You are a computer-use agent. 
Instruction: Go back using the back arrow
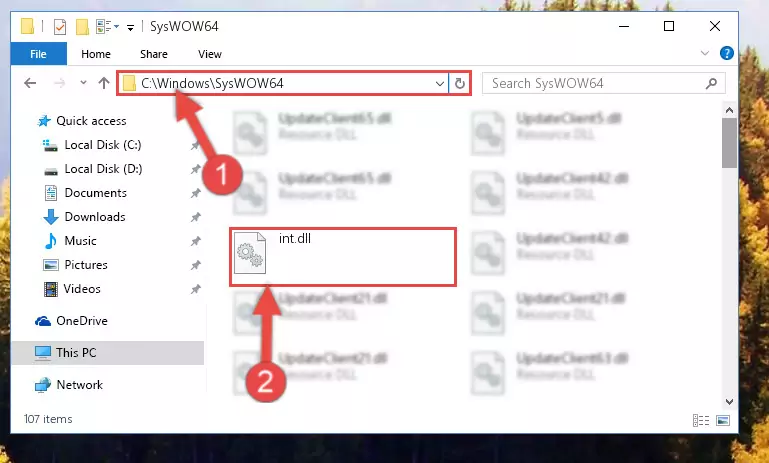[x=30, y=83]
